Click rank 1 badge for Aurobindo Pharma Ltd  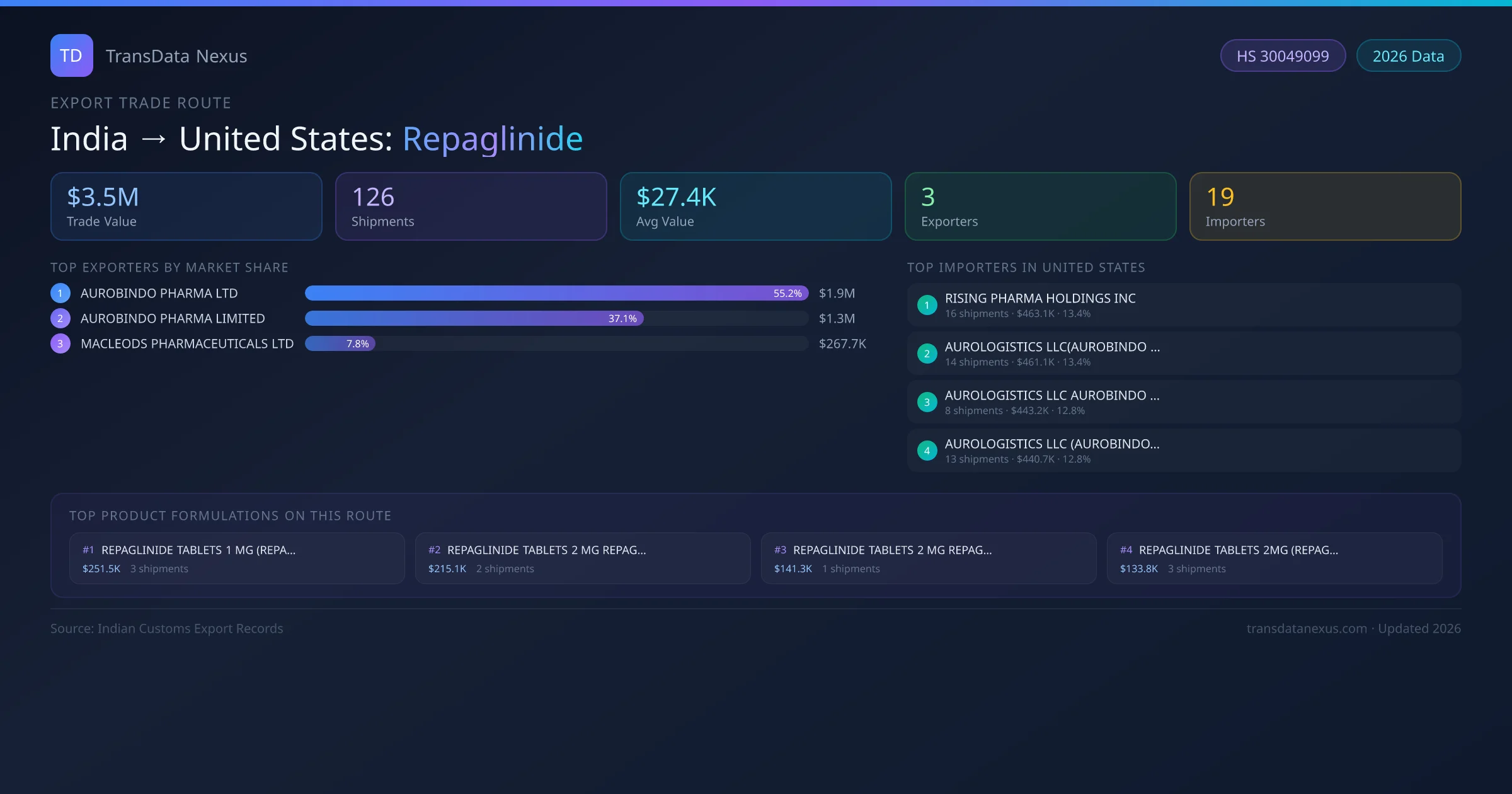60,293
